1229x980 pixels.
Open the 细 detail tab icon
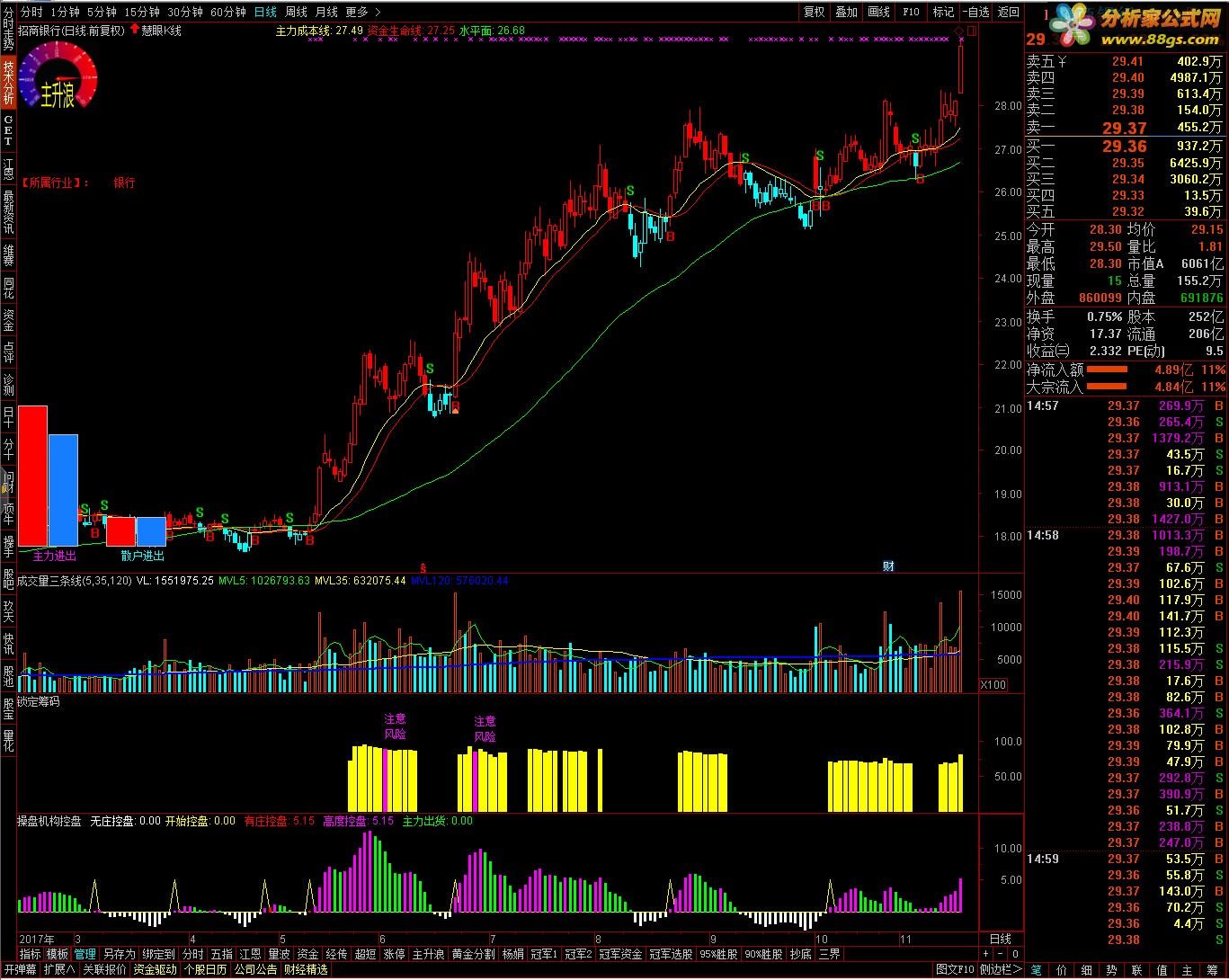point(1087,970)
